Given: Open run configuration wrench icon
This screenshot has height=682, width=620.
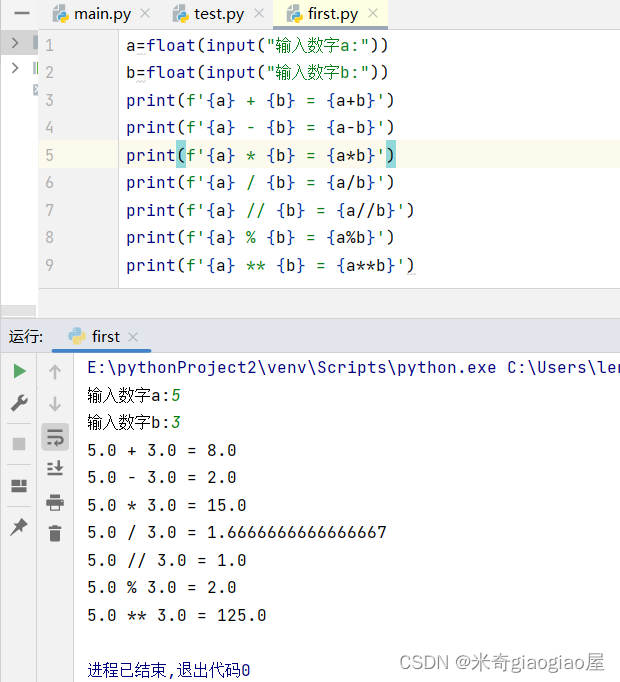Looking at the screenshot, I should [x=19, y=403].
